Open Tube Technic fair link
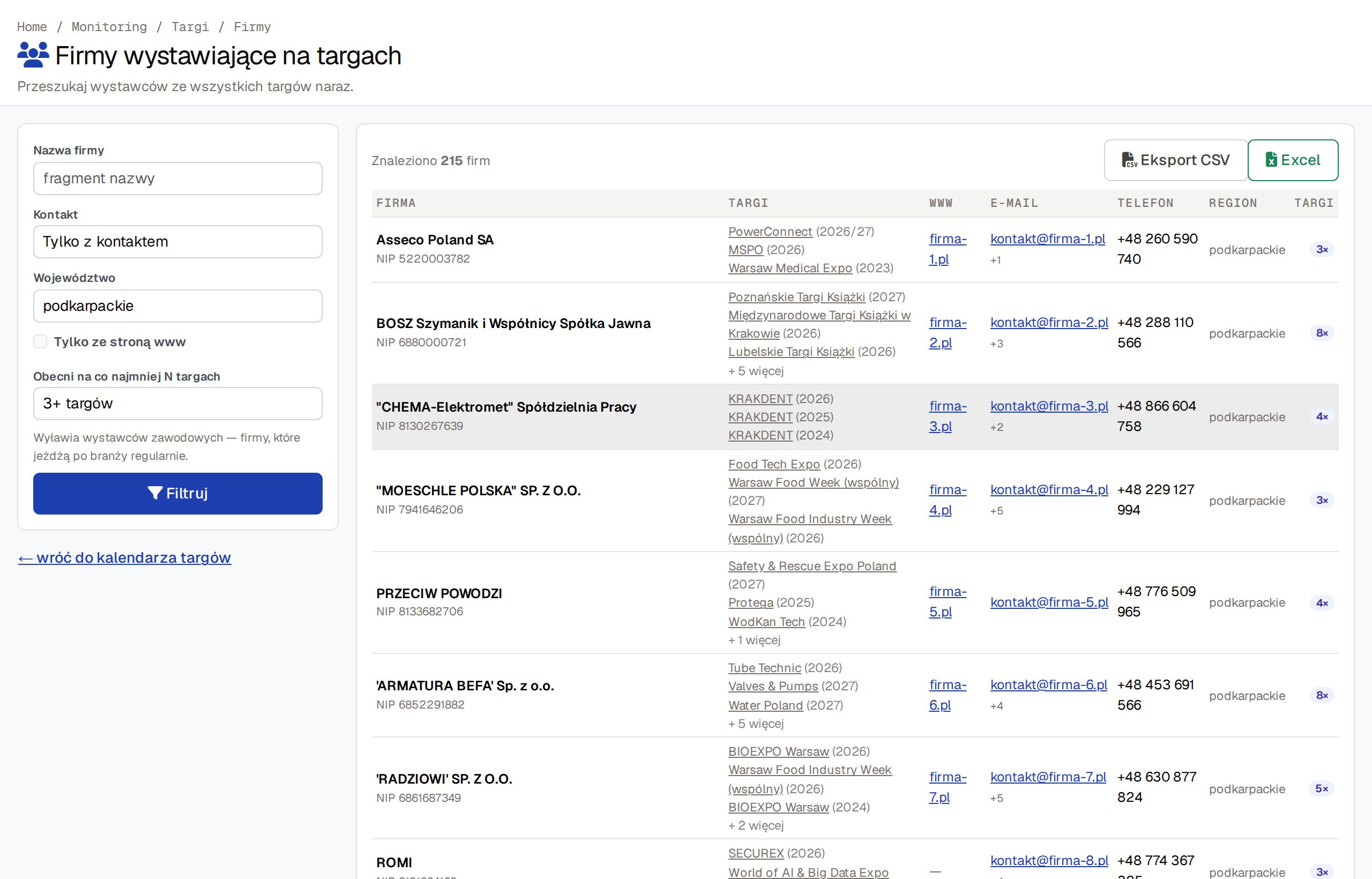1372x879 pixels. coord(764,668)
